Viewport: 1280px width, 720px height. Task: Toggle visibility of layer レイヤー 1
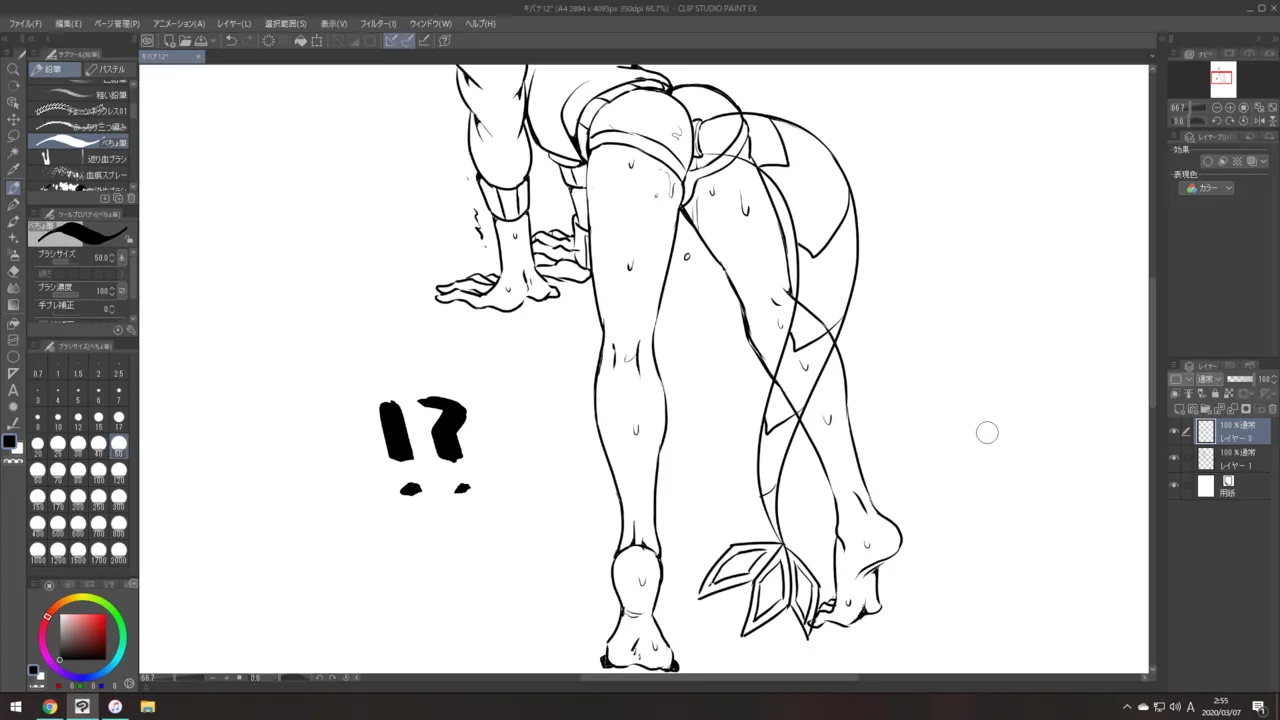click(1174, 458)
